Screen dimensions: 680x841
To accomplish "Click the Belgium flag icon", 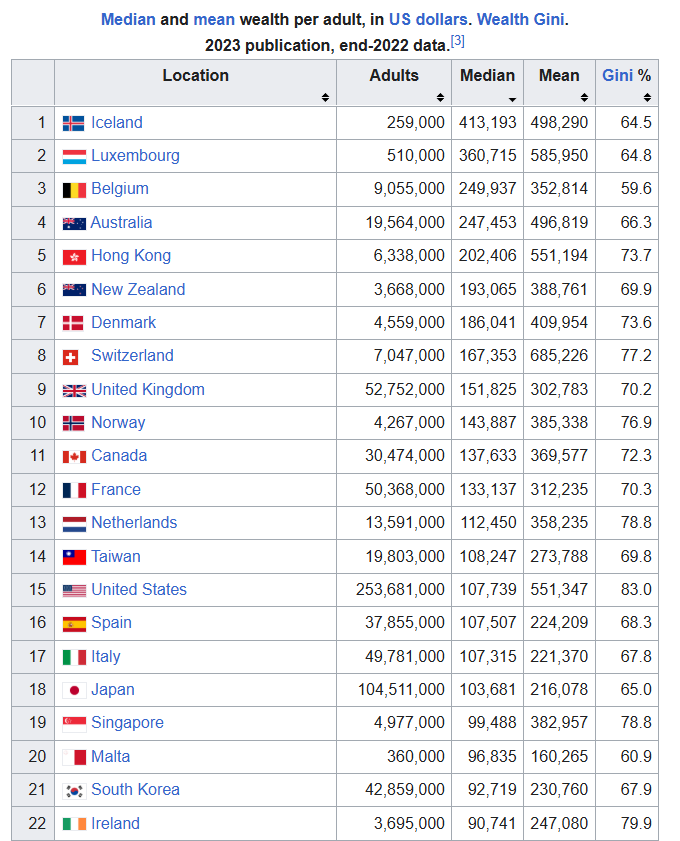I will point(74,190).
